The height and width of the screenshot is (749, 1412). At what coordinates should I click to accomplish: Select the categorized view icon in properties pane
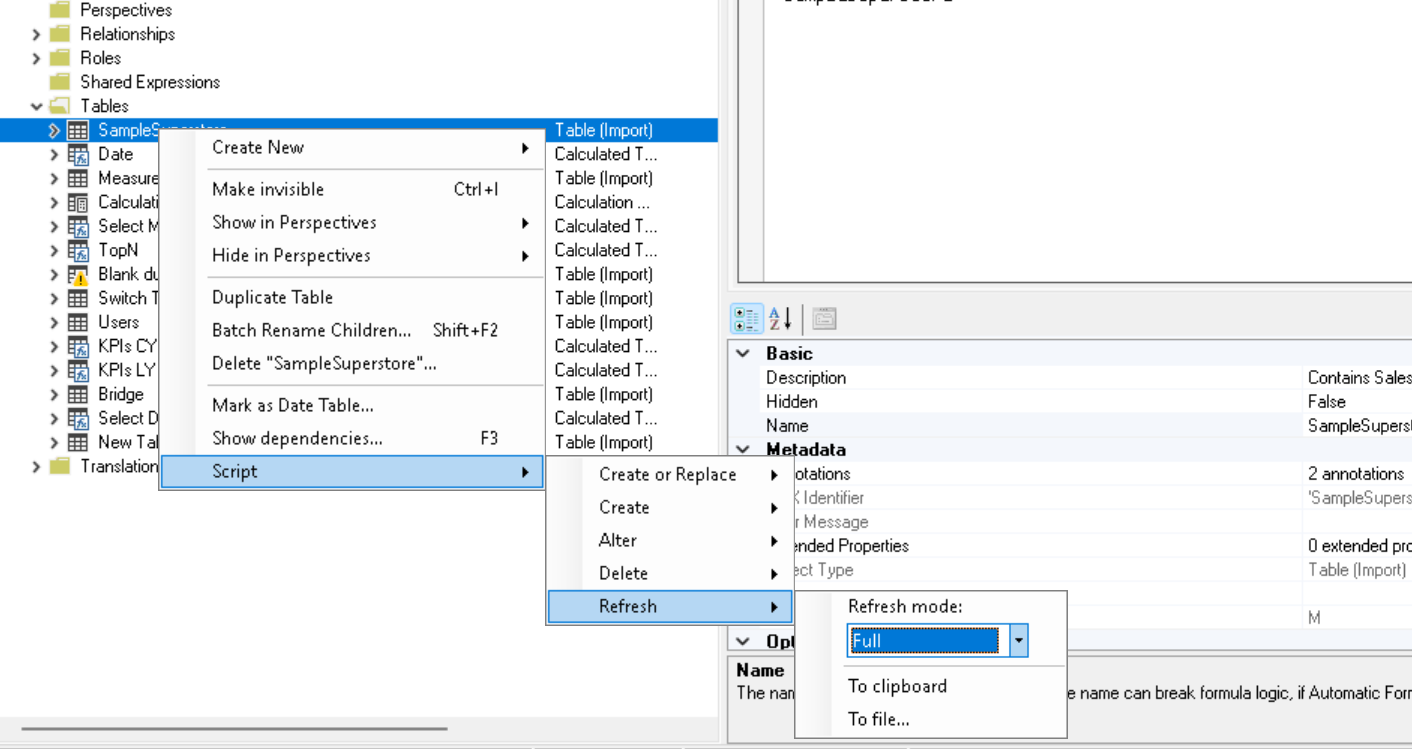tap(745, 318)
